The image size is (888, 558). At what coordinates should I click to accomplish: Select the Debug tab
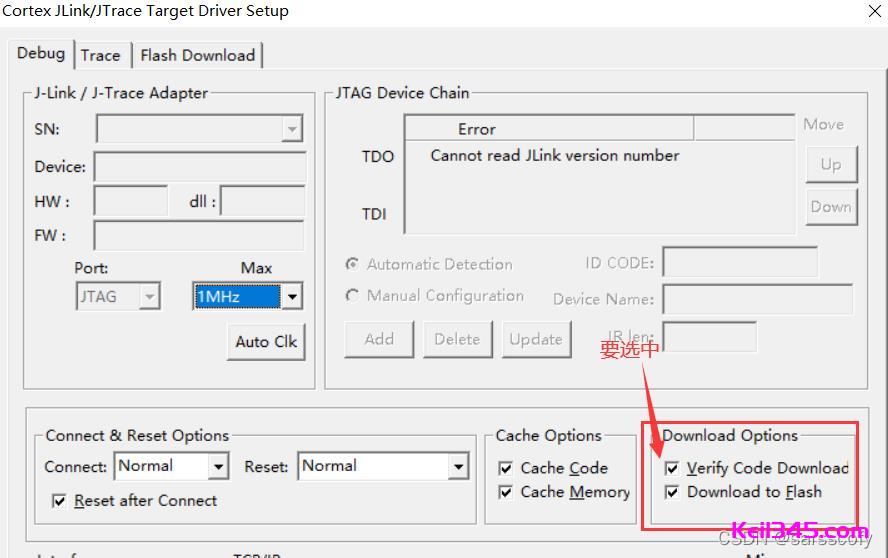tap(41, 54)
